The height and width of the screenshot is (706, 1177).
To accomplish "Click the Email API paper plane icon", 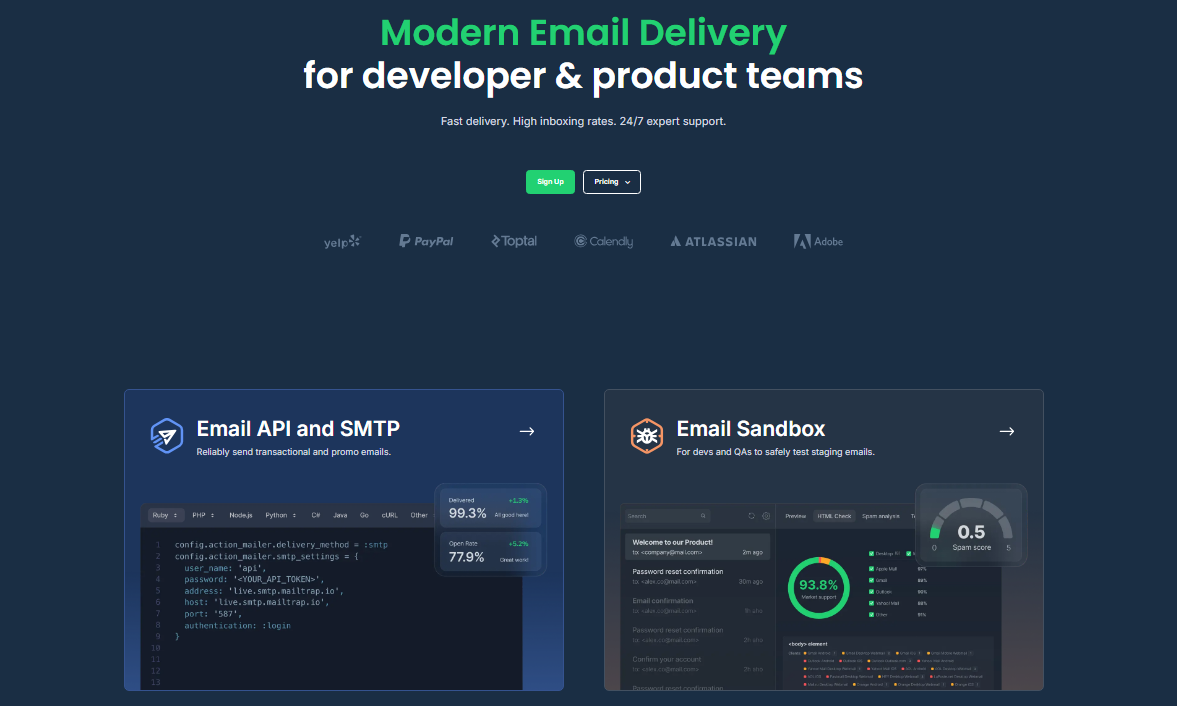I will pyautogui.click(x=167, y=436).
